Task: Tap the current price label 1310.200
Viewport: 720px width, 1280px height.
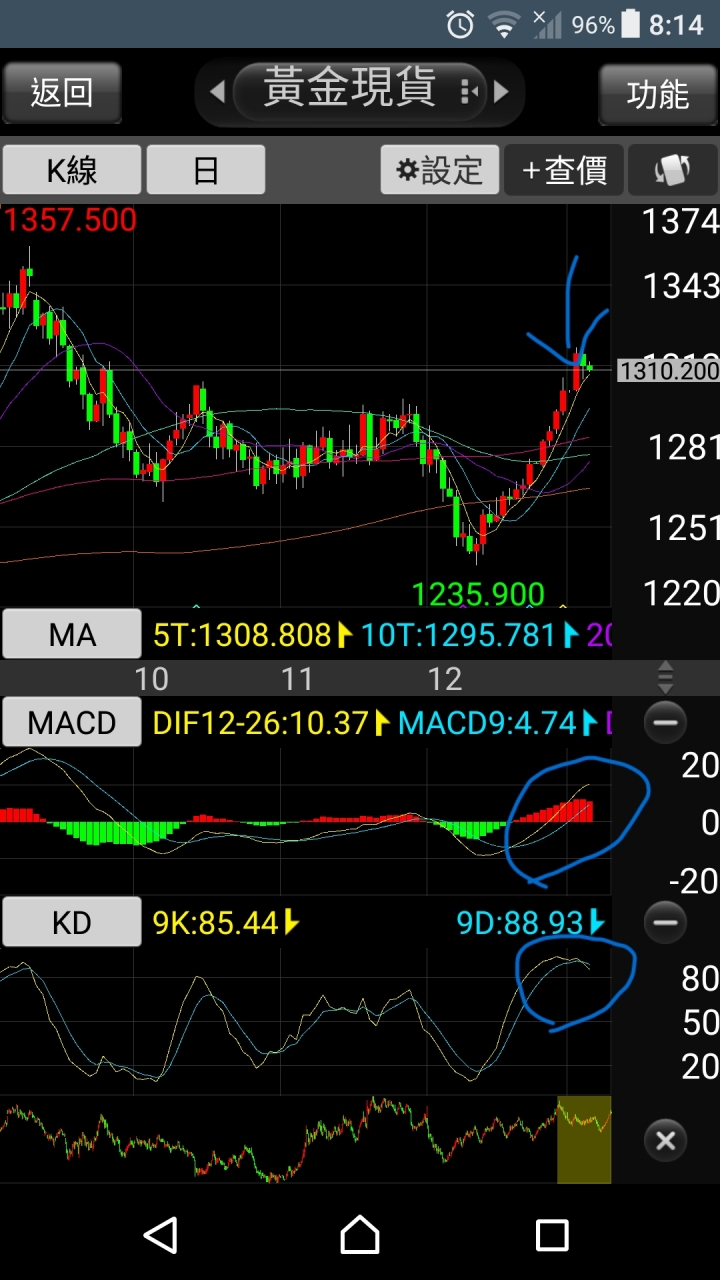Action: pyautogui.click(x=668, y=371)
